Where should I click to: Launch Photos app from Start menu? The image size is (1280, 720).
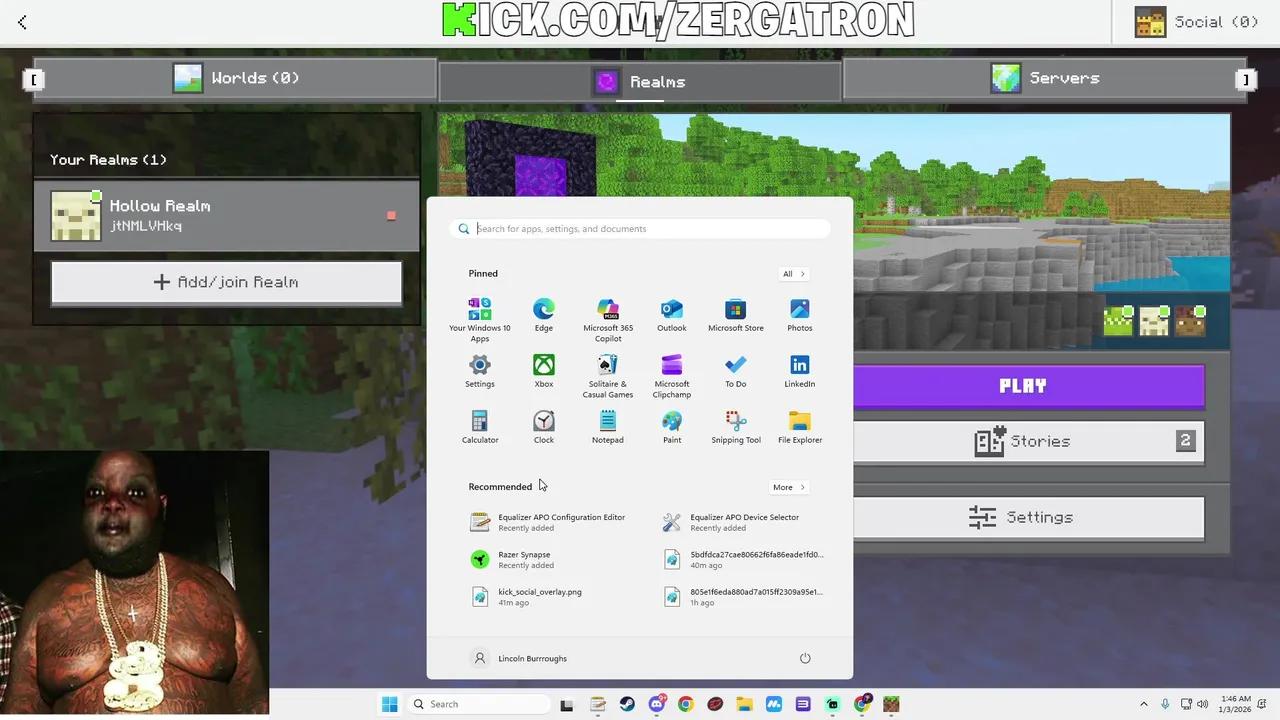pyautogui.click(x=800, y=314)
